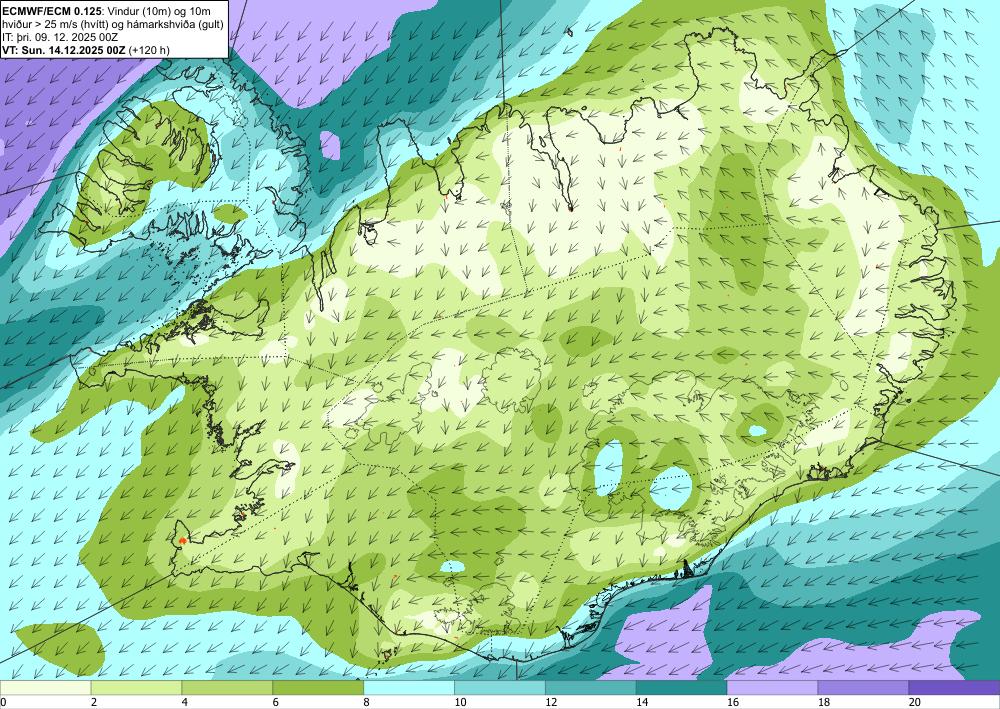Click the scale label 12 on color bar

pos(551,702)
